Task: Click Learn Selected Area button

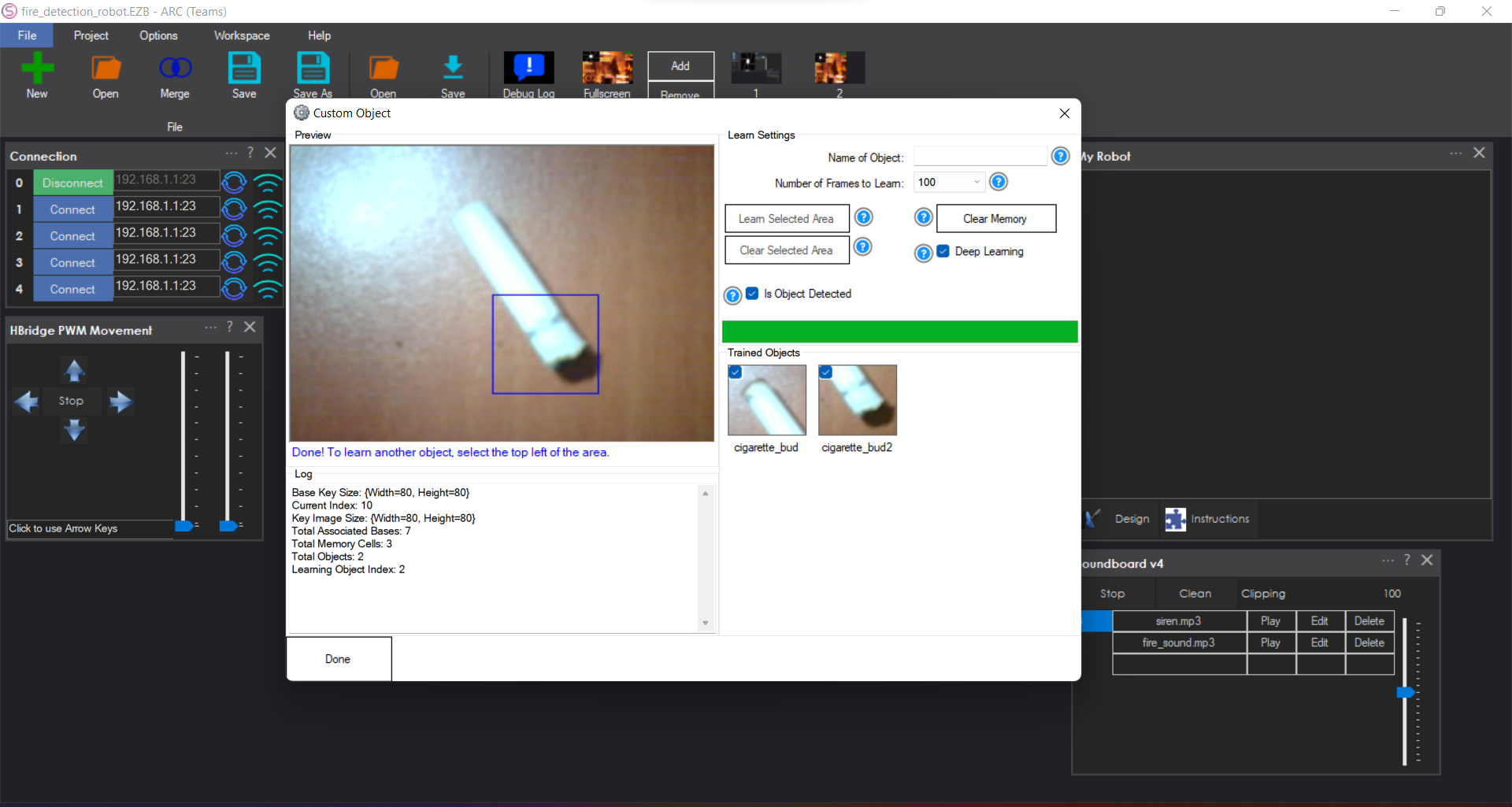Action: [x=786, y=218]
